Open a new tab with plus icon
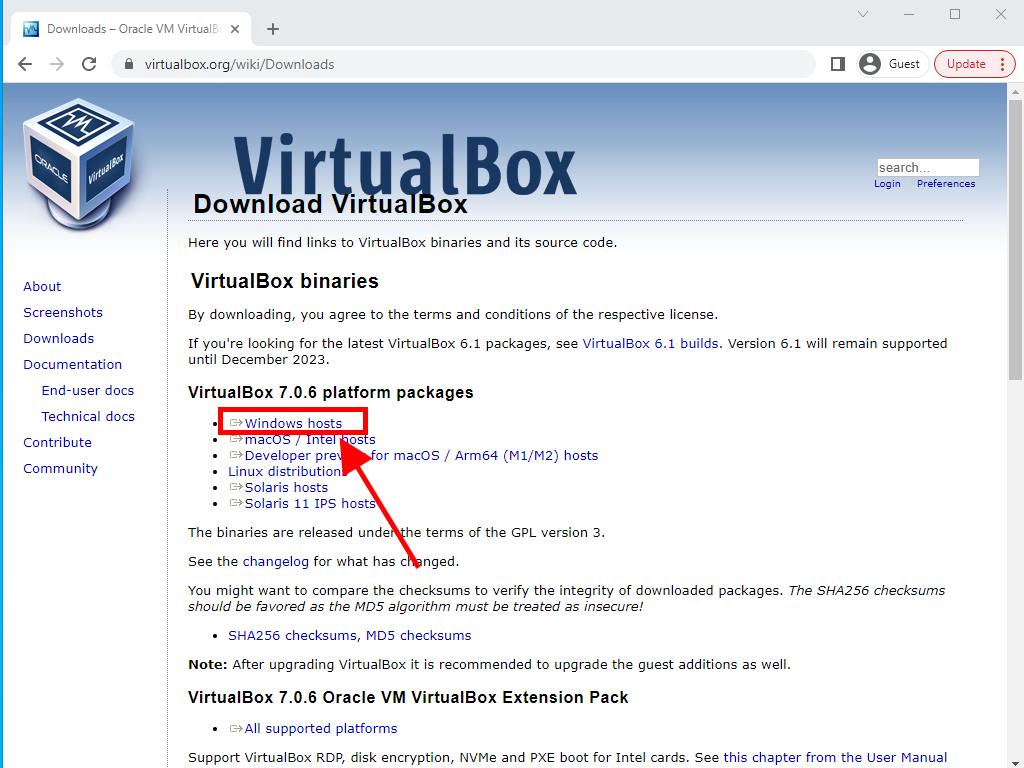The width and height of the screenshot is (1024, 768). click(273, 29)
